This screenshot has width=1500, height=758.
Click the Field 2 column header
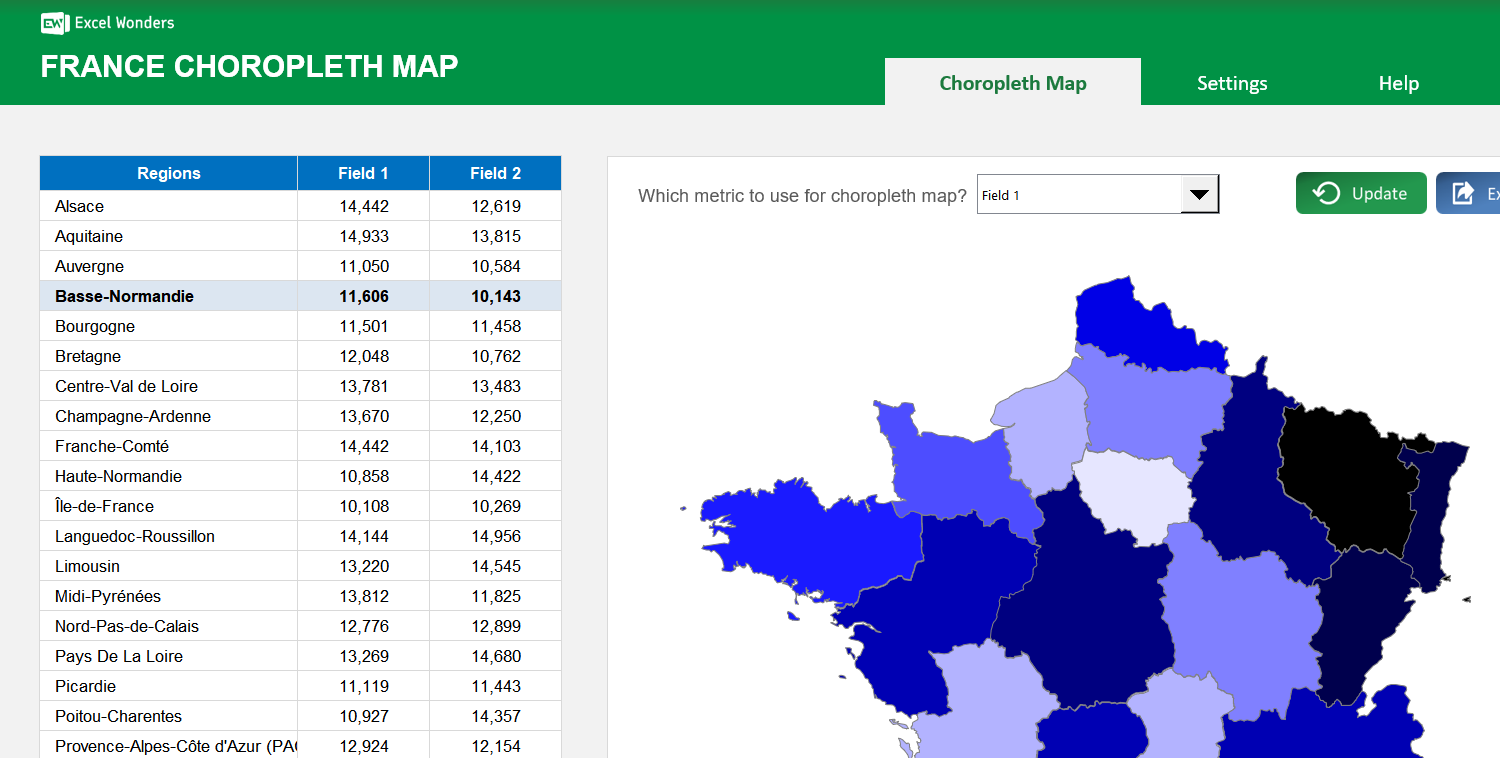[x=495, y=173]
